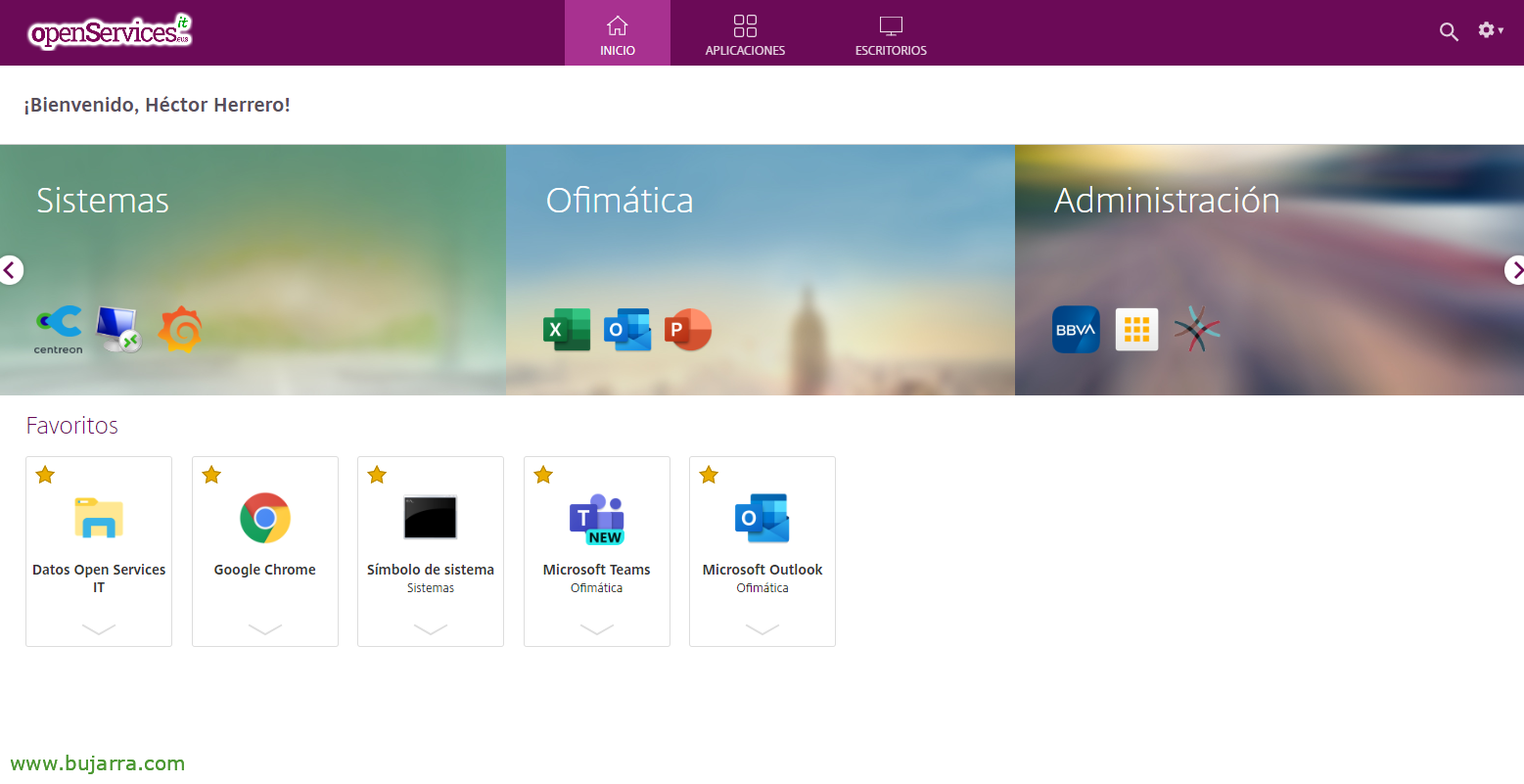Image resolution: width=1524 pixels, height=784 pixels.
Task: Click the Google Chrome label text
Action: [265, 570]
